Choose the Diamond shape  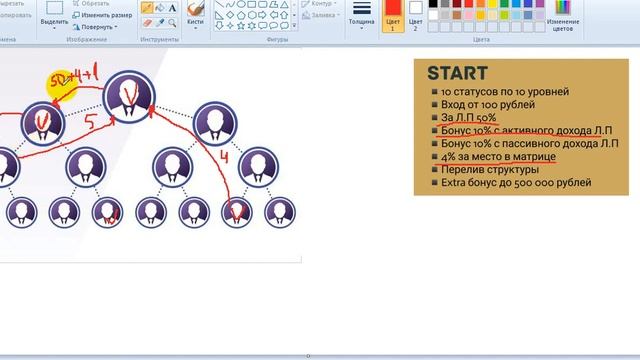pos(231,15)
